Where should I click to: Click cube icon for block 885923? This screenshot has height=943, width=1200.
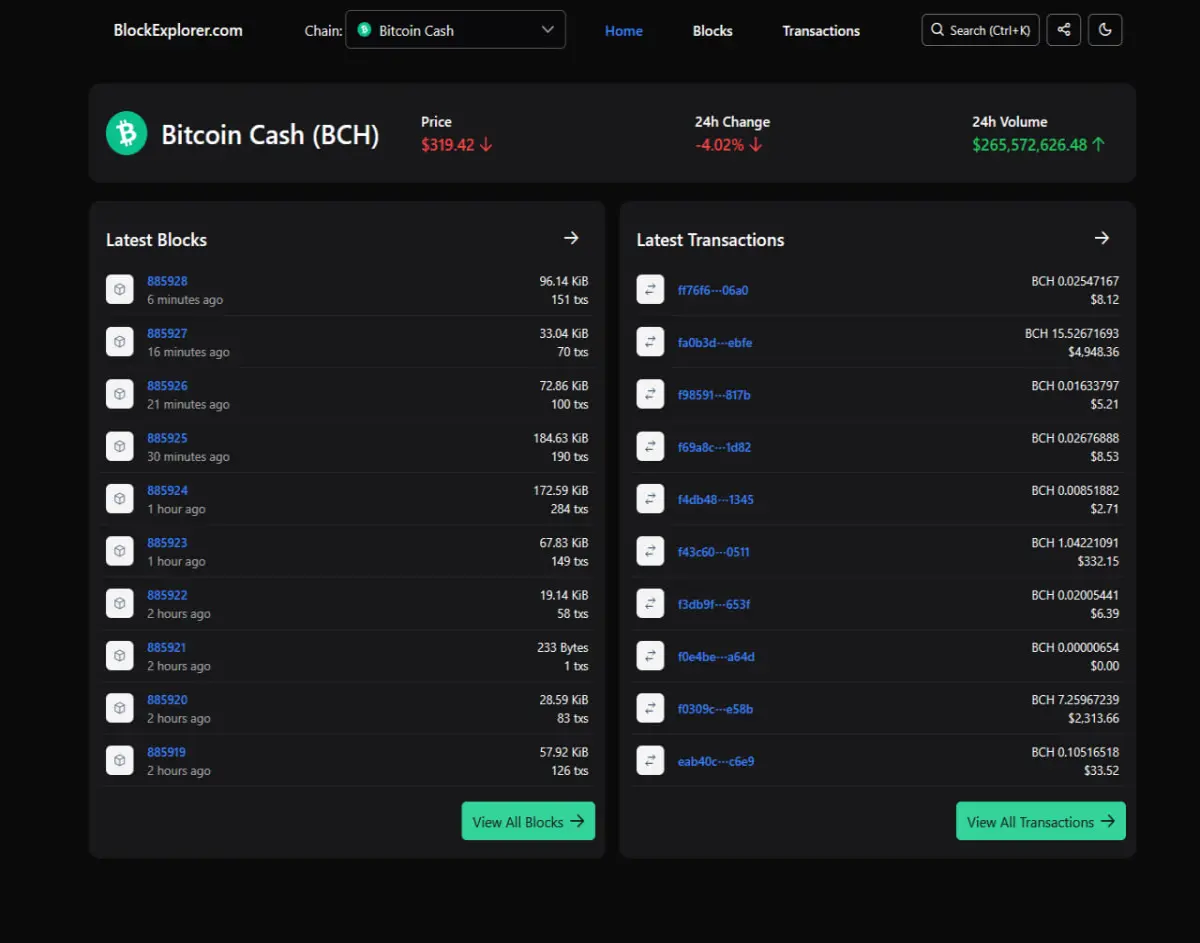click(x=120, y=551)
